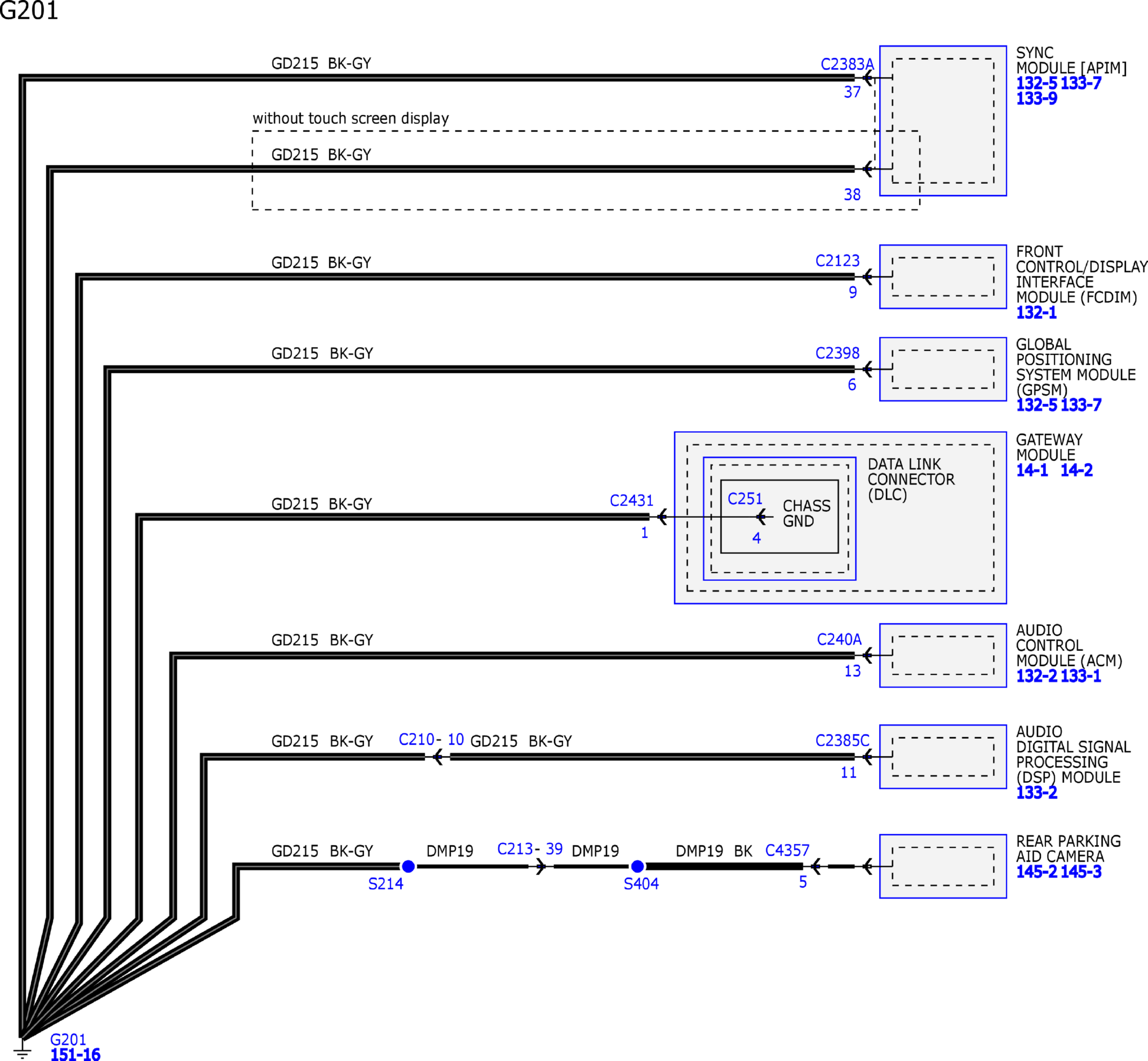Open the 133-9 SYNC module page reference

(x=1036, y=98)
